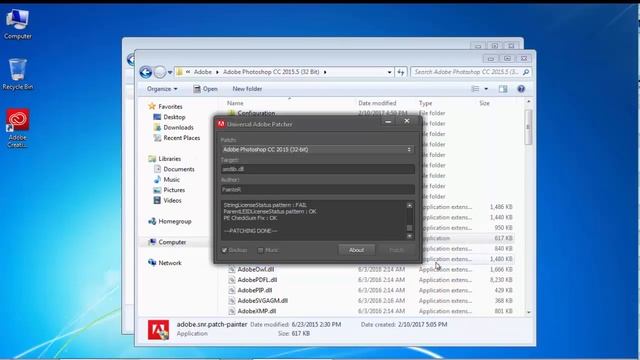The width and height of the screenshot is (640, 360).
Task: Select the AdobePIP.dll file icon
Action: [x=231, y=290]
